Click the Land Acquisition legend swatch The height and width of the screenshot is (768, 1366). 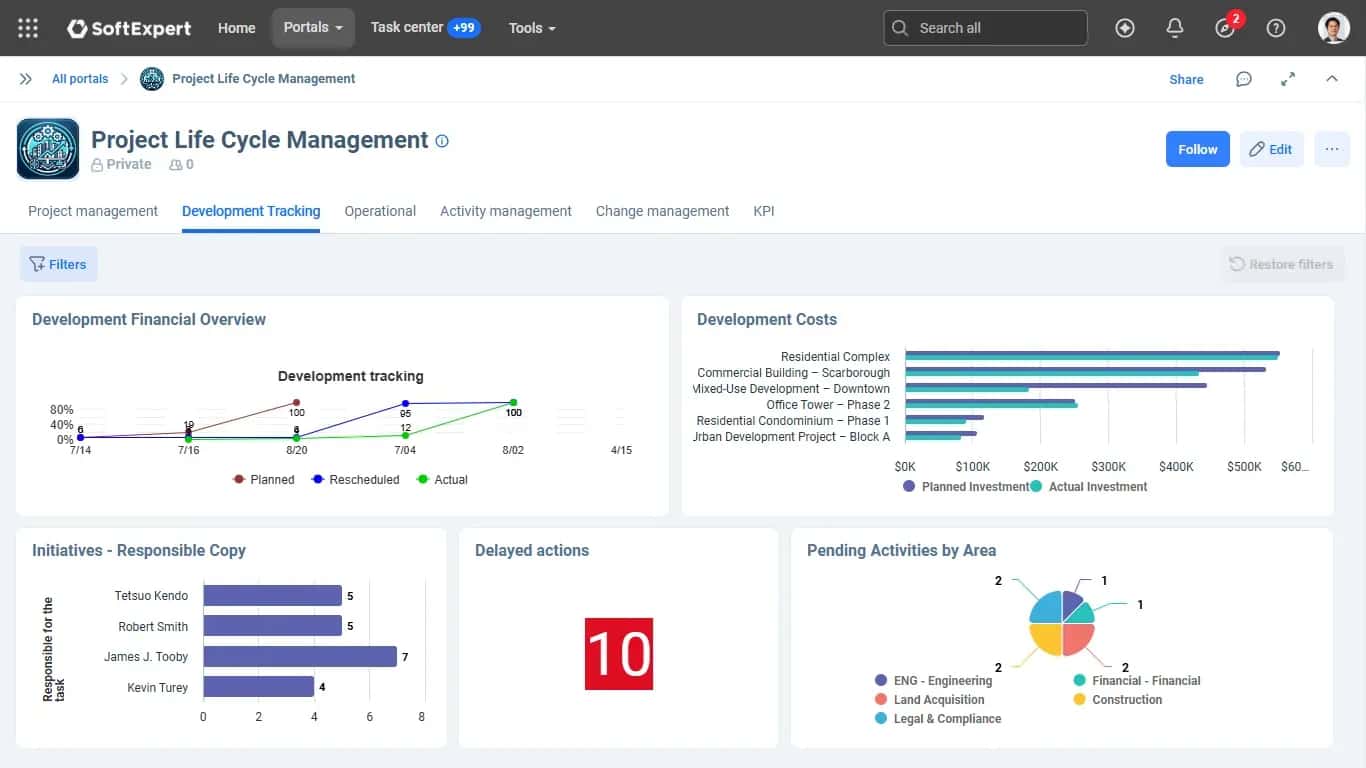pyautogui.click(x=881, y=700)
